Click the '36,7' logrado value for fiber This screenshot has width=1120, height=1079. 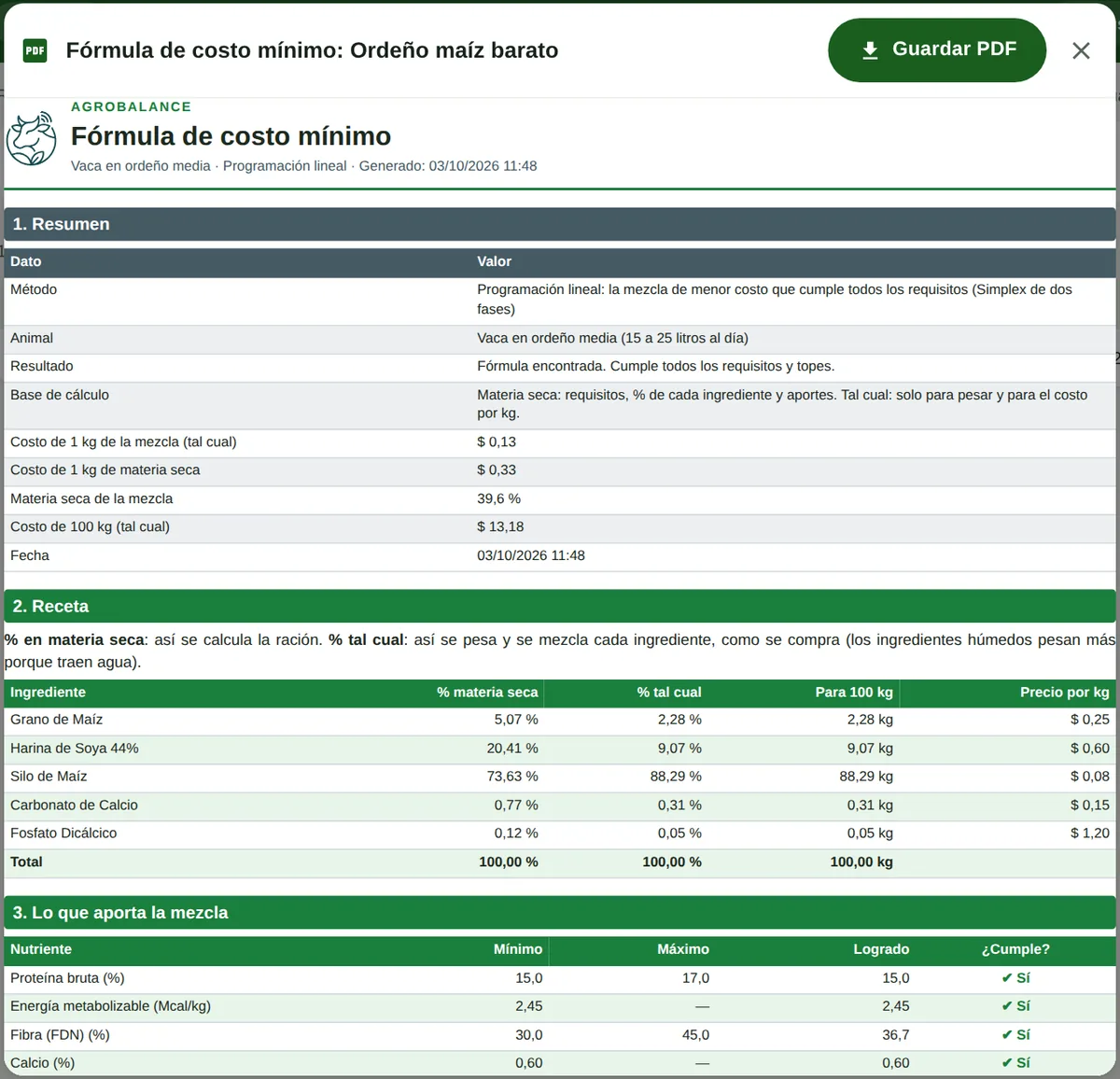coord(896,1034)
